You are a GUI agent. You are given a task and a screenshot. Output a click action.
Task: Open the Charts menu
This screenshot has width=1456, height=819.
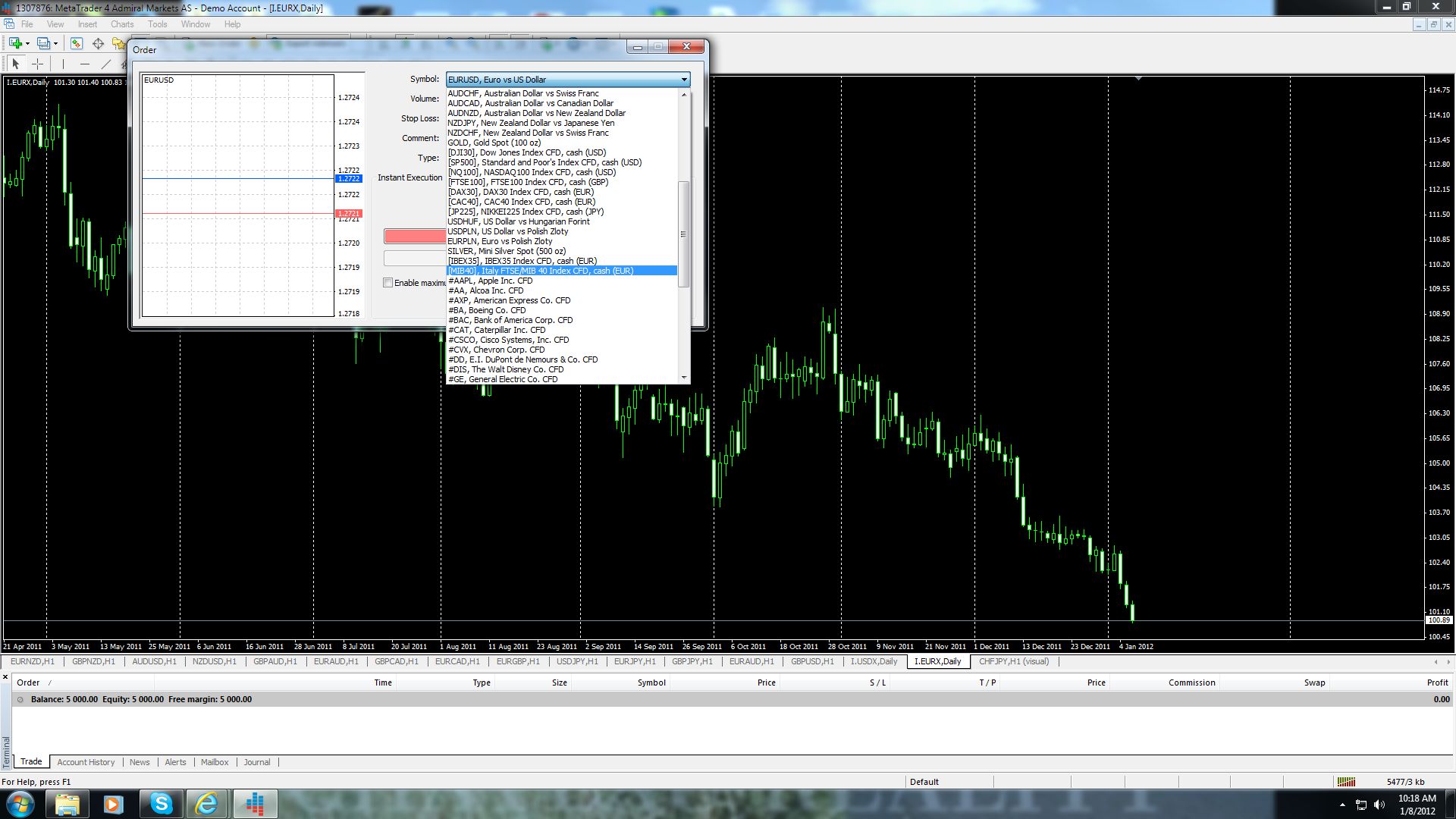click(122, 24)
